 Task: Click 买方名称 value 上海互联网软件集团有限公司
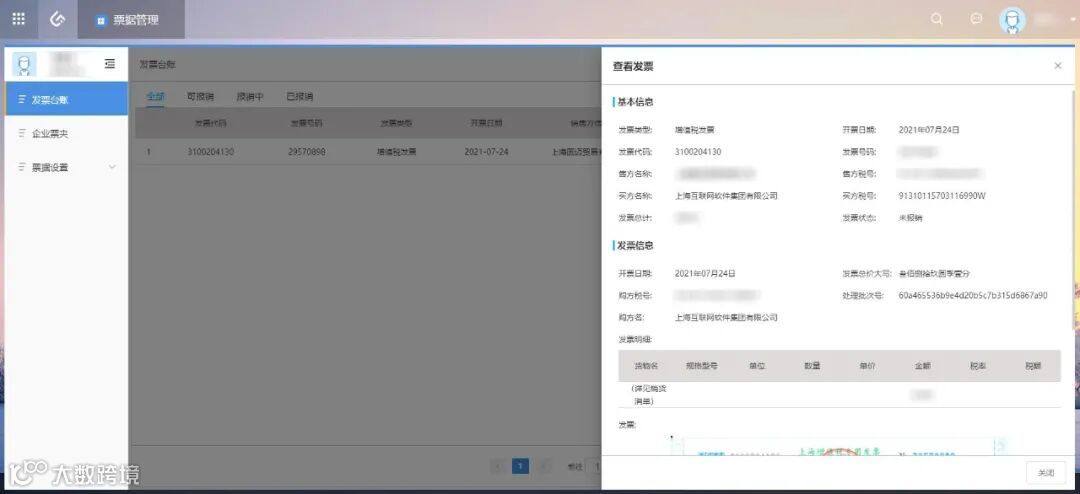tap(726, 196)
